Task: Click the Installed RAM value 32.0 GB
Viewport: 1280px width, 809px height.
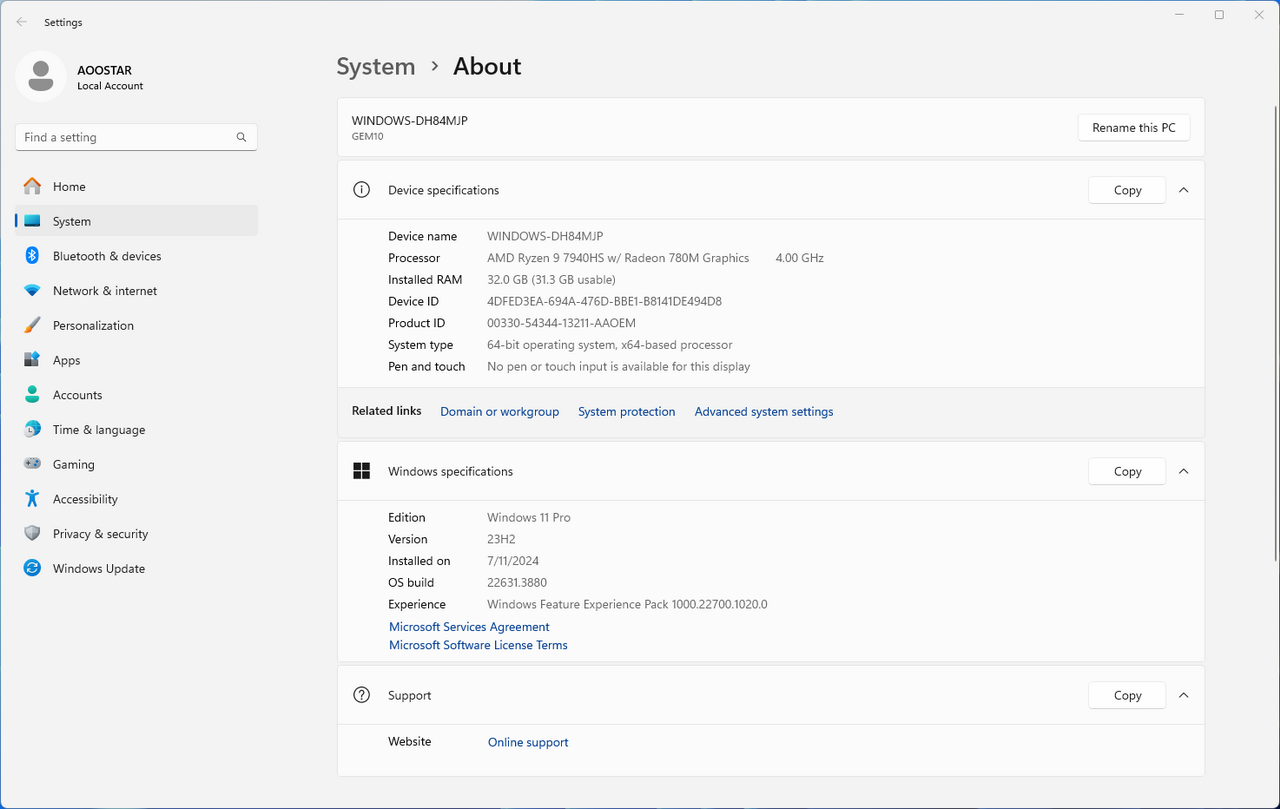Action: (x=551, y=280)
